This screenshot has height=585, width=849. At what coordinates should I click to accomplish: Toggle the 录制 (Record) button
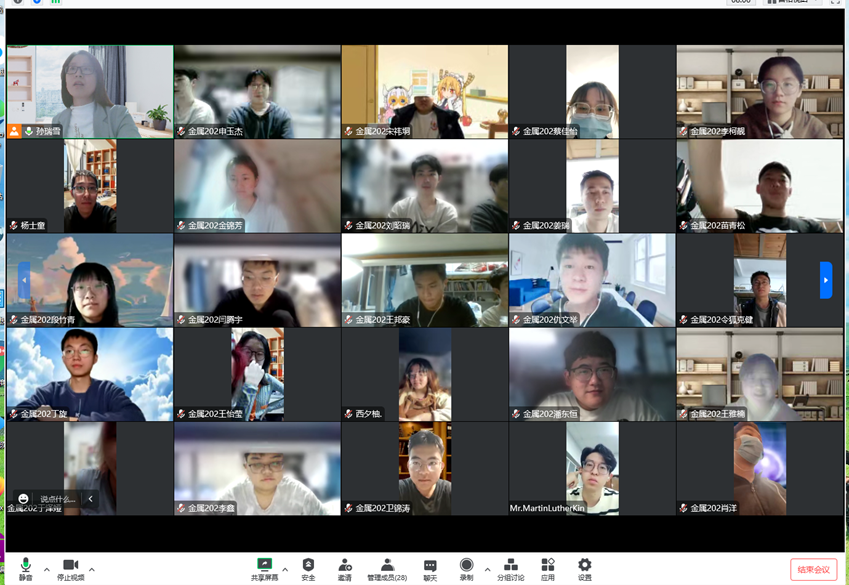click(466, 567)
